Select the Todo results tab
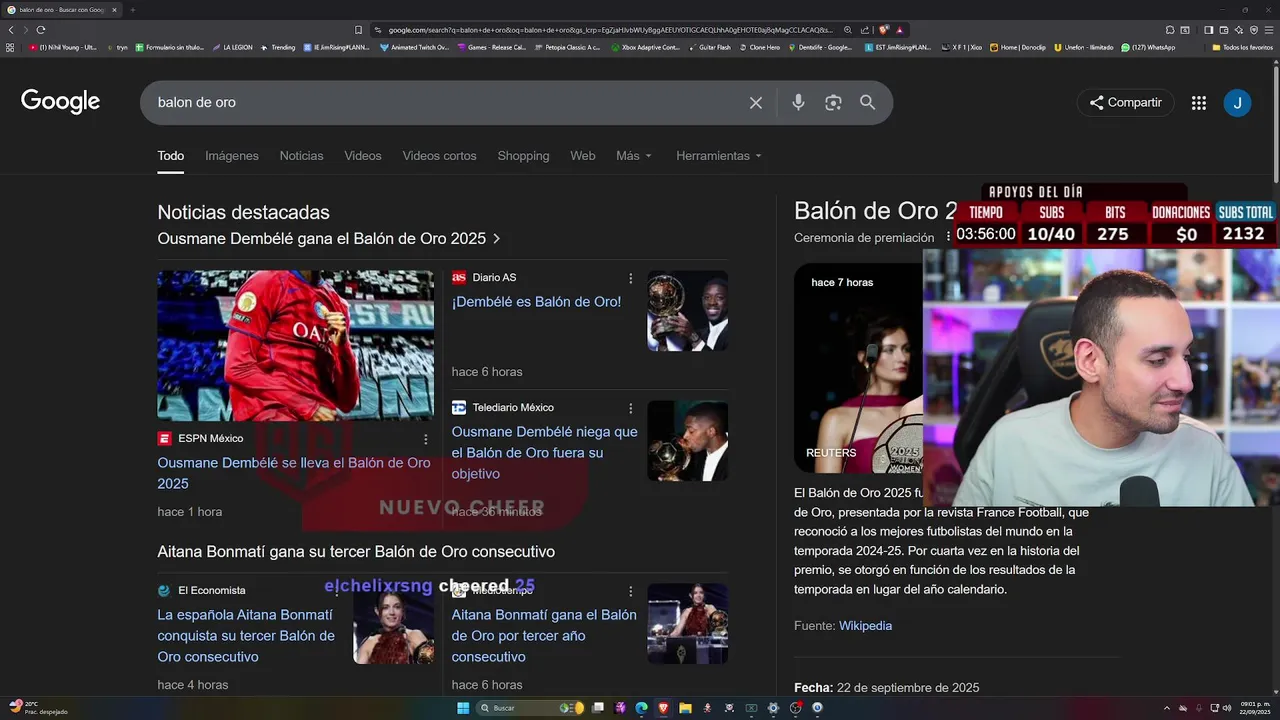This screenshot has height=720, width=1280. (171, 156)
